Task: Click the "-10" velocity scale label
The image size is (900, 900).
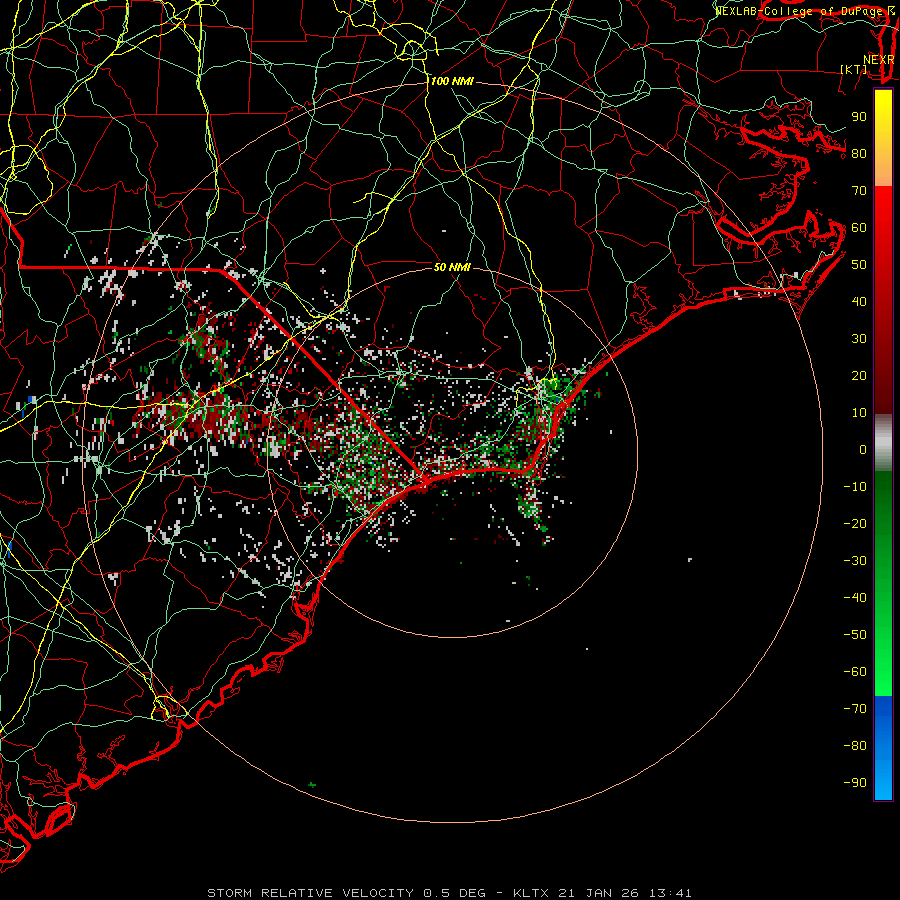Action: (855, 487)
